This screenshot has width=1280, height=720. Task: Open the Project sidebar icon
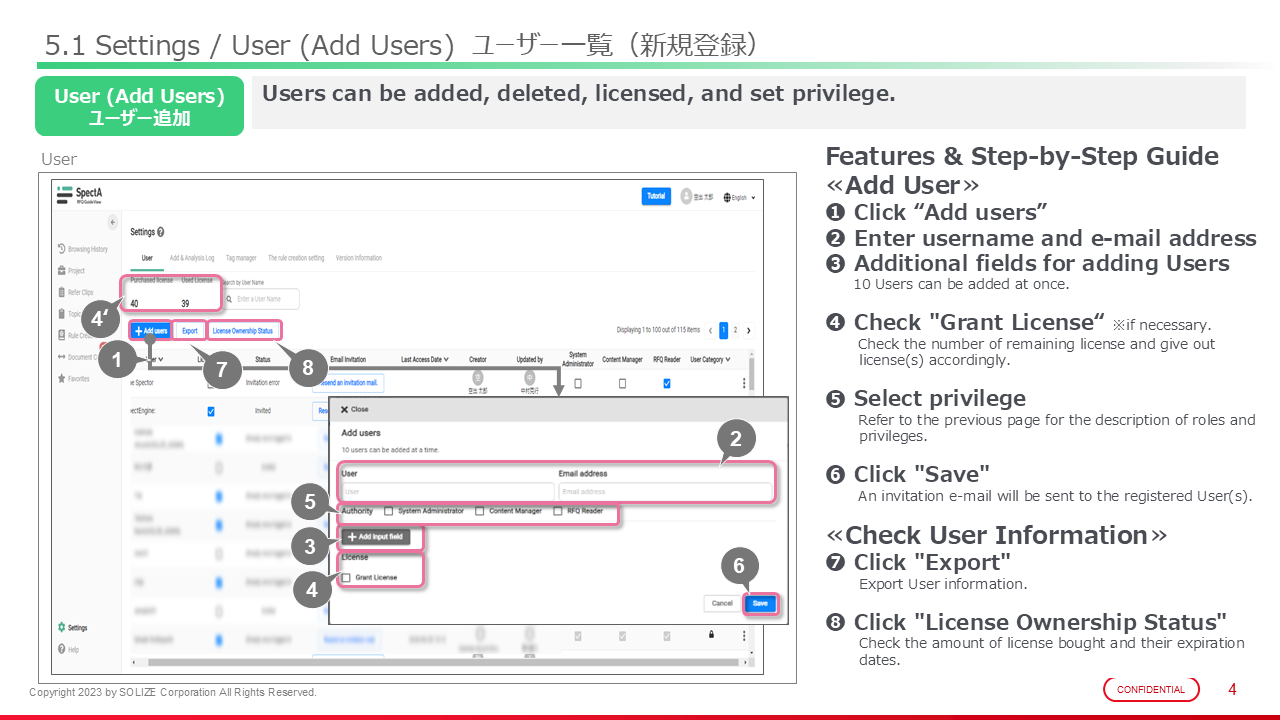point(62,270)
